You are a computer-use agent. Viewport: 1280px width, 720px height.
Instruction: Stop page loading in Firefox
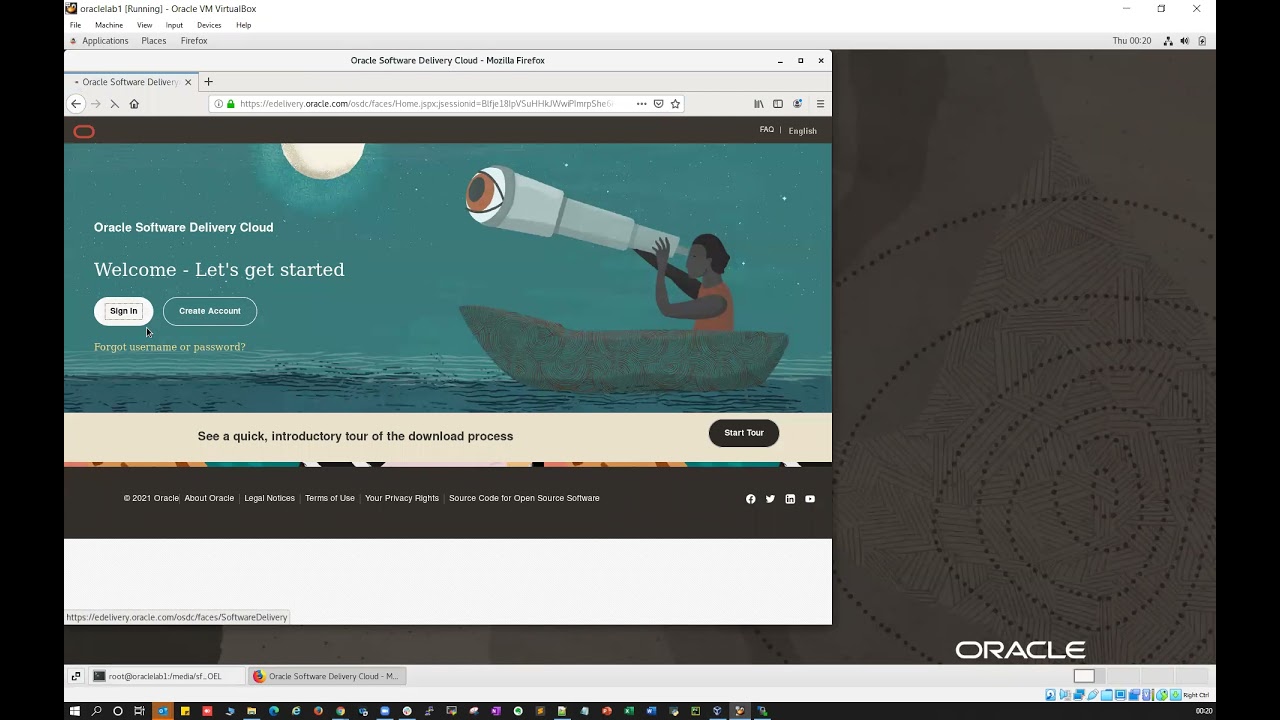pos(114,104)
